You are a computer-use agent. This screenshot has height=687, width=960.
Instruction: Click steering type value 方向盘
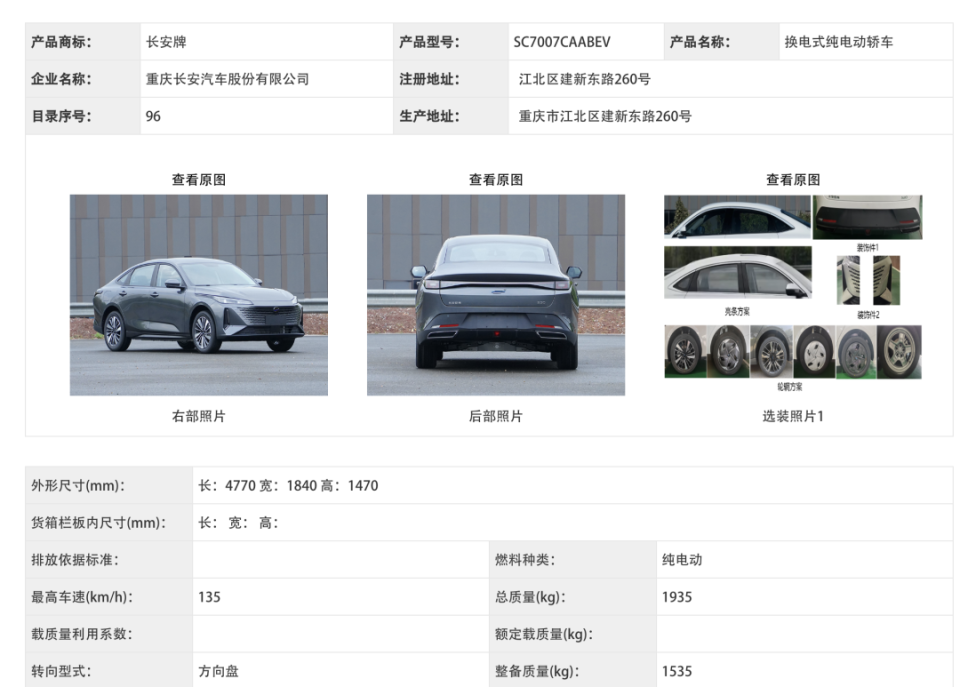click(218, 671)
